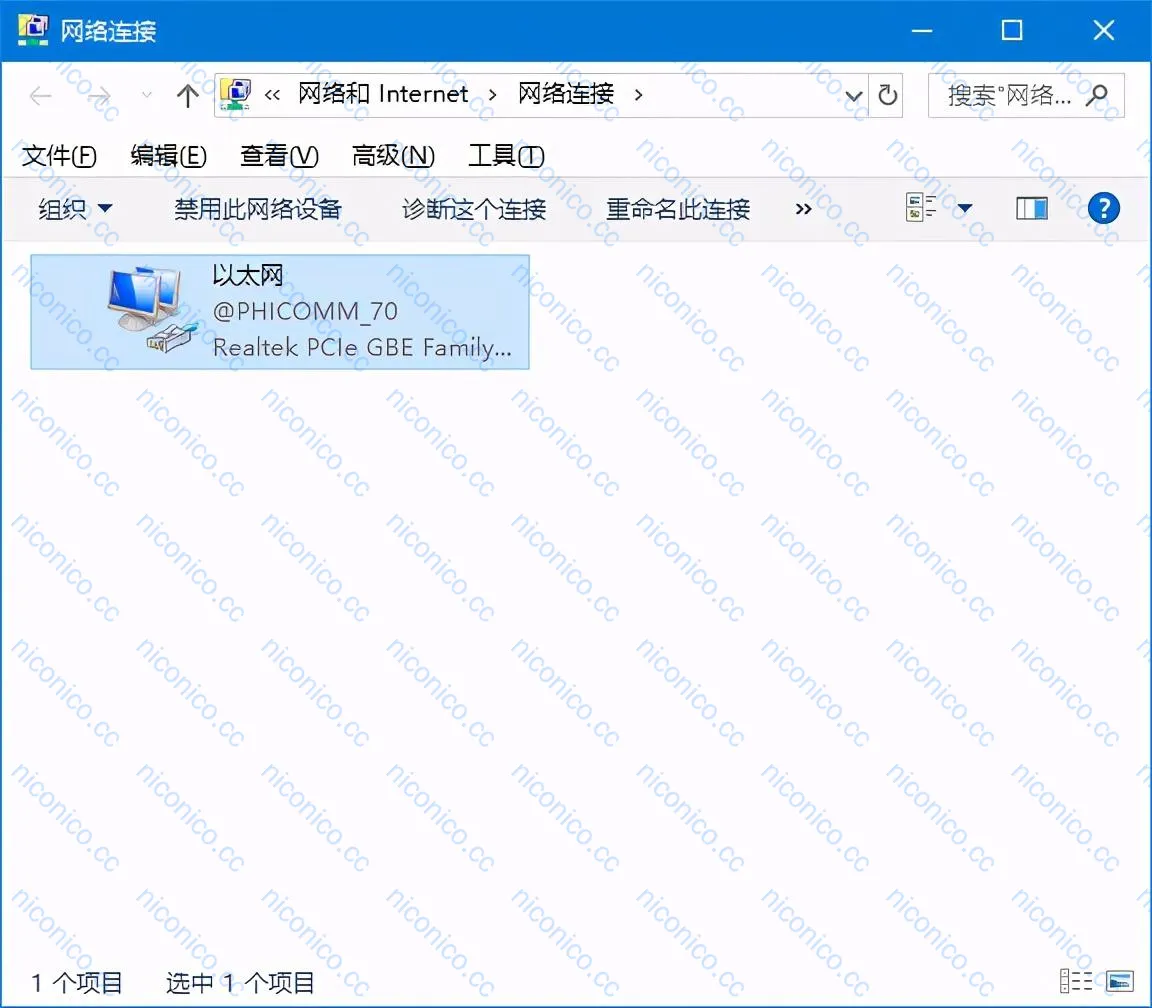Image resolution: width=1152 pixels, height=1008 pixels.
Task: Minimize the 网络连接 window
Action: click(922, 31)
